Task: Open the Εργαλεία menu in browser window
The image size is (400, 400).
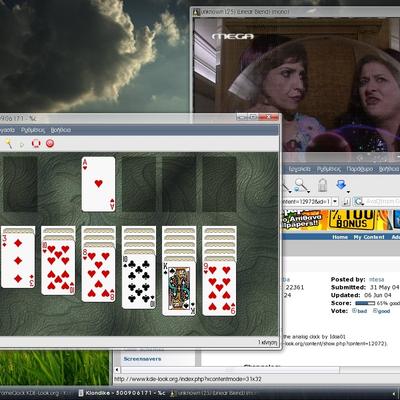Action: 299,169
